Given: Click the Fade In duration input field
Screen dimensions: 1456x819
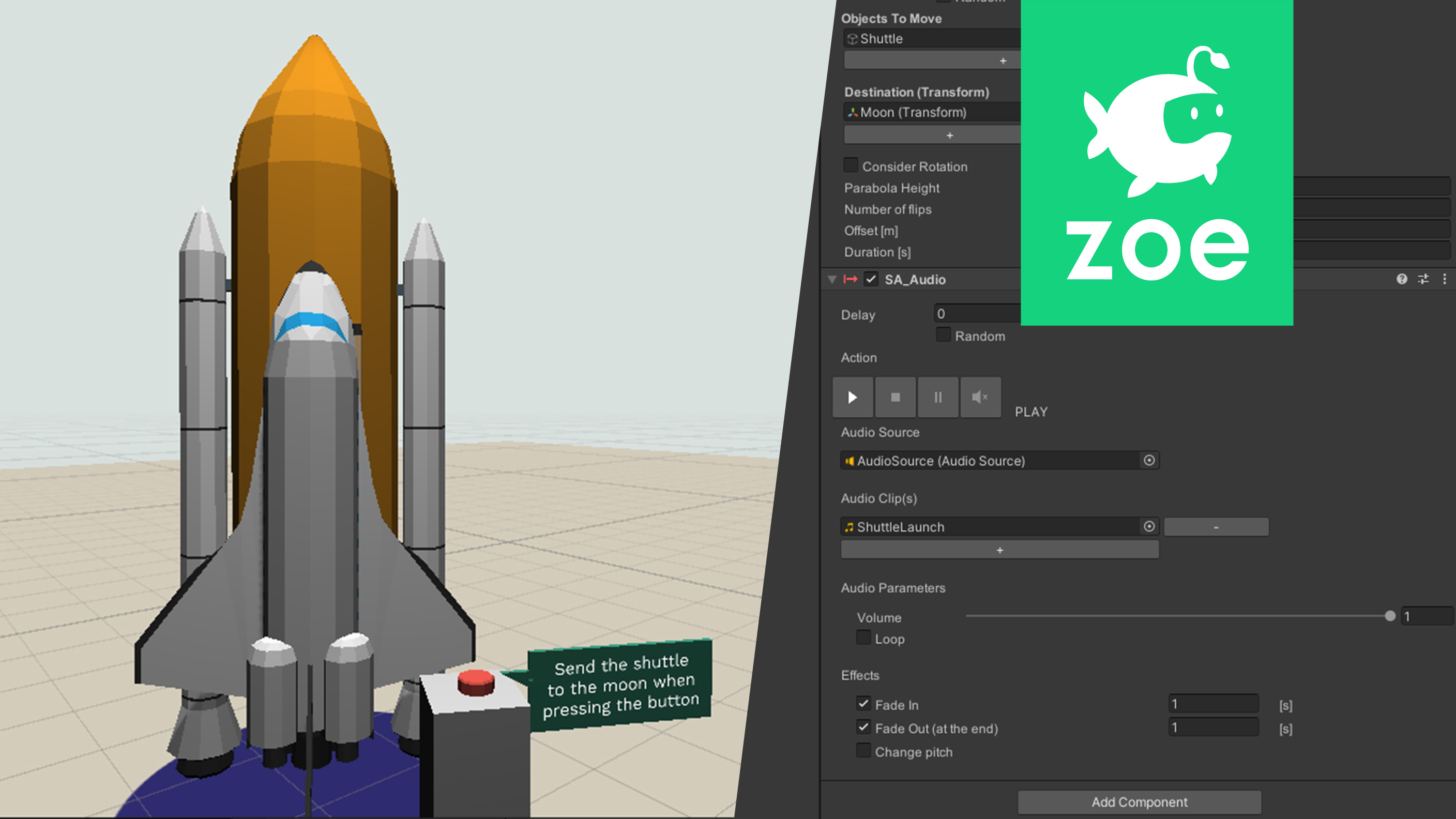Looking at the screenshot, I should pos(1213,704).
